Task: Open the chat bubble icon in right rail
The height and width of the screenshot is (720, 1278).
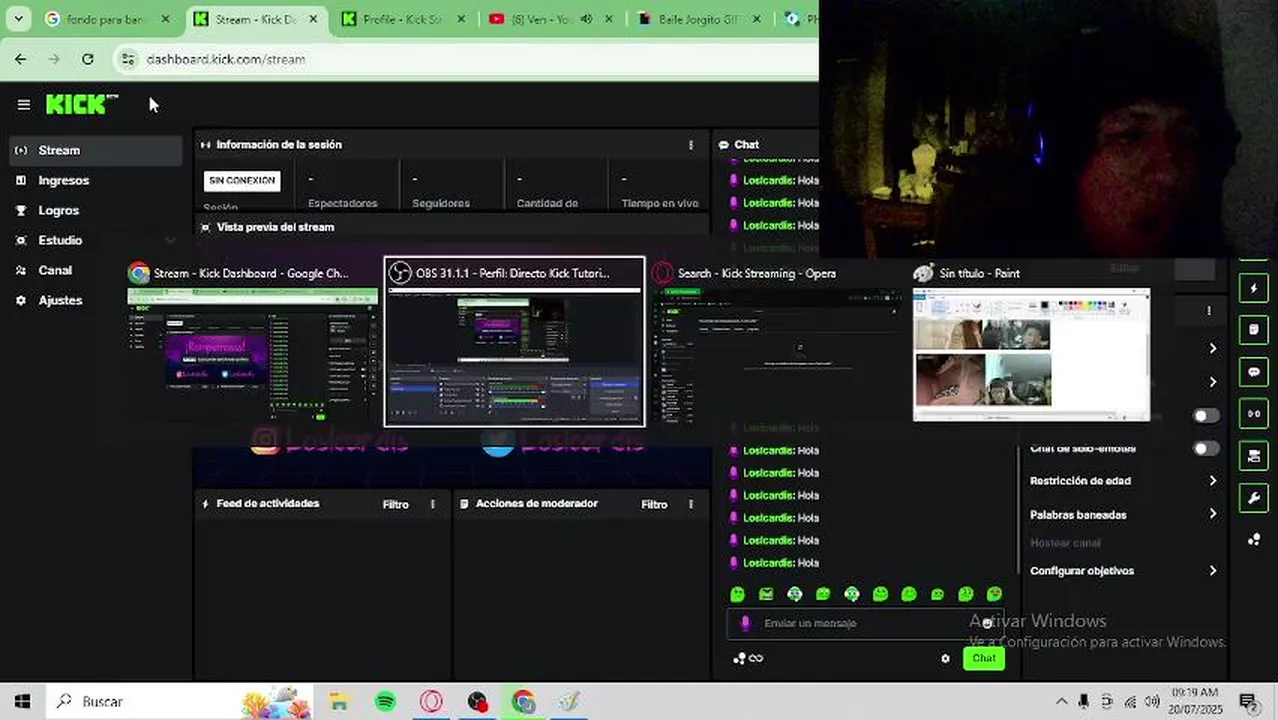Action: (1253, 372)
